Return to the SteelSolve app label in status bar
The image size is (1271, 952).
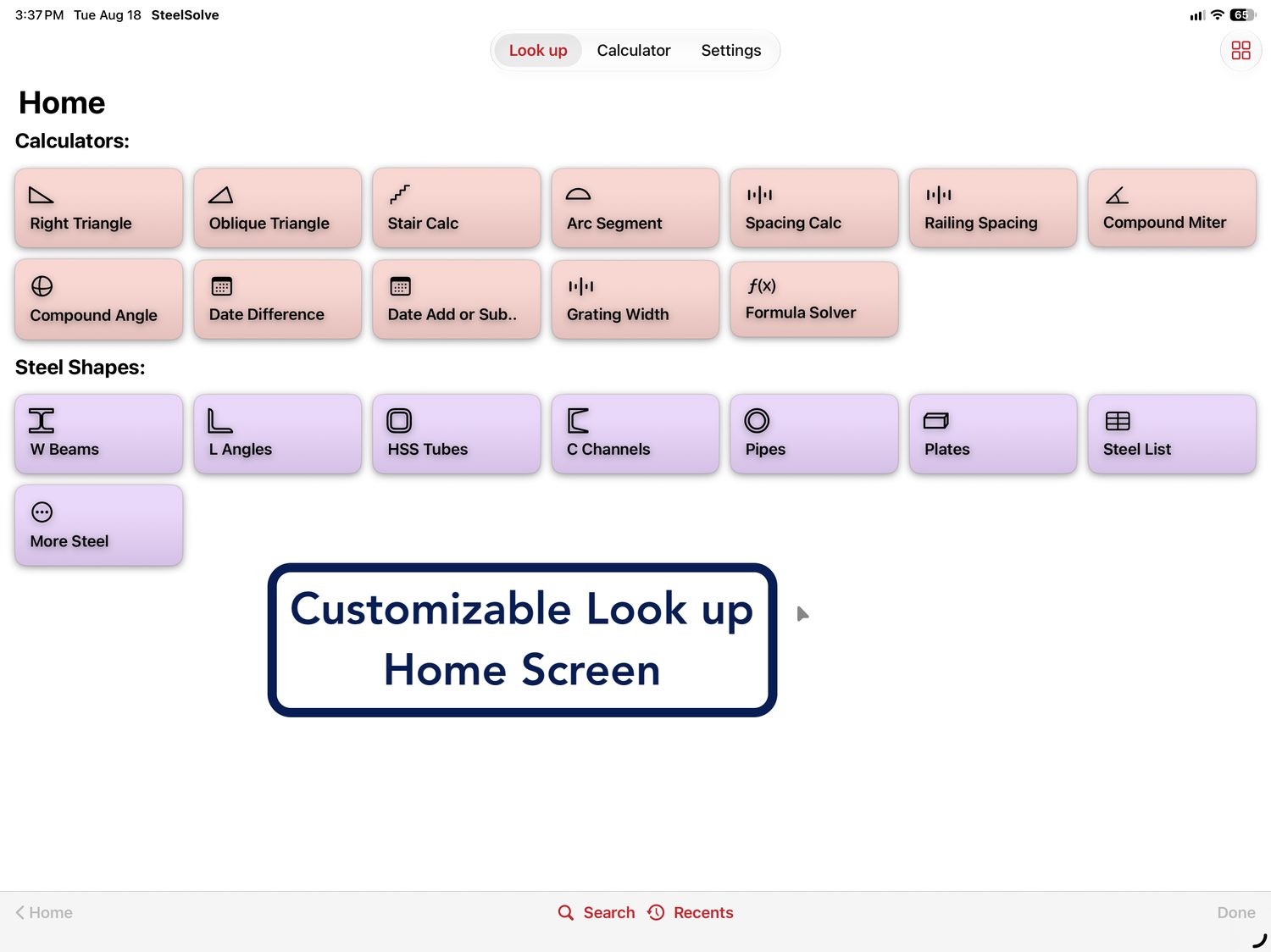pyautogui.click(x=185, y=15)
